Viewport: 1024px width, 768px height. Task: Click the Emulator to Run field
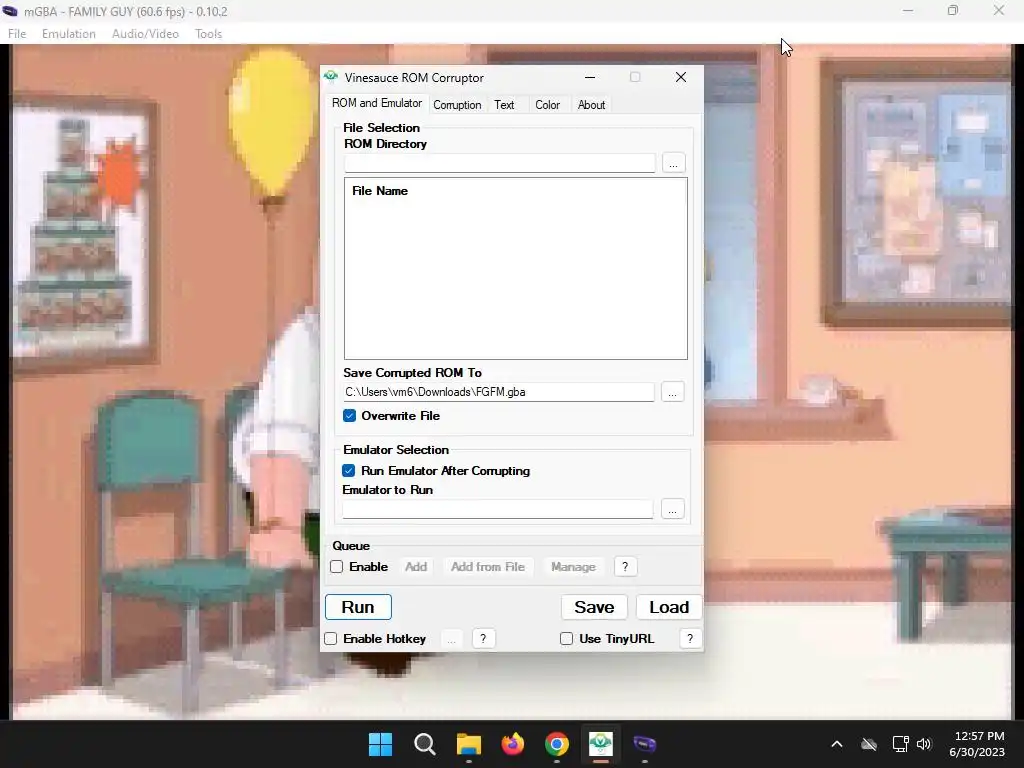498,509
